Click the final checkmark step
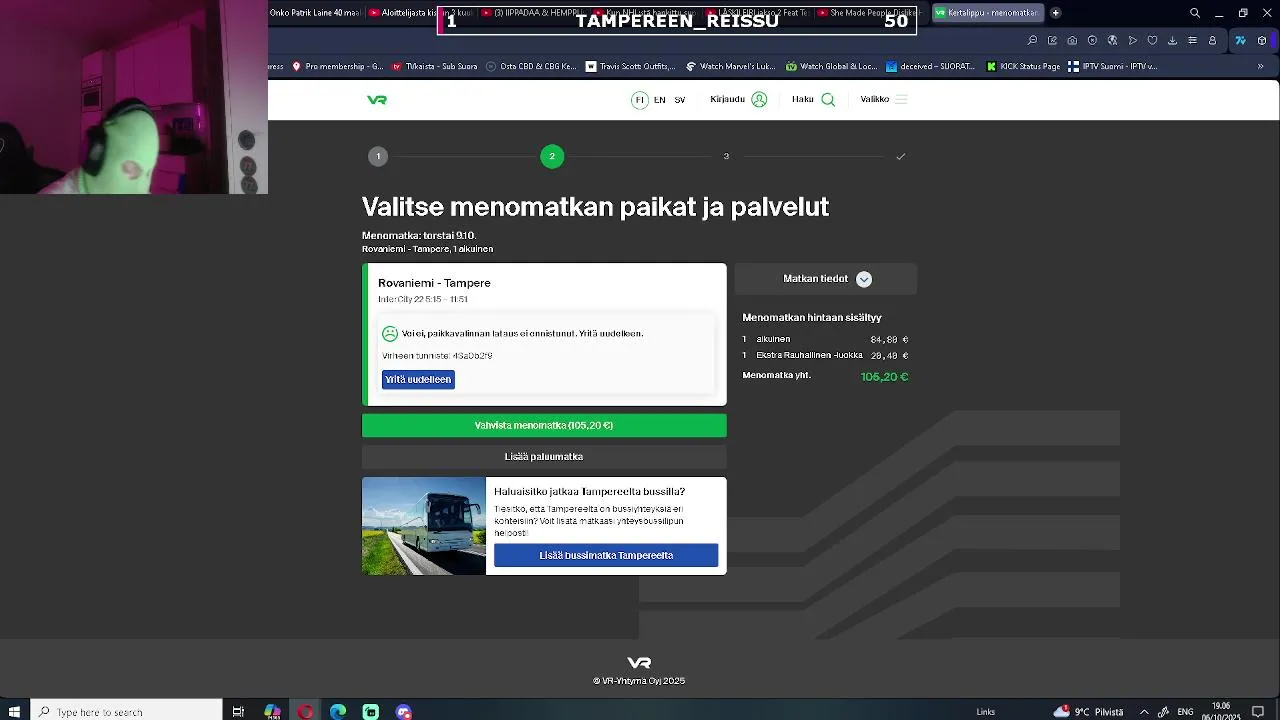The width and height of the screenshot is (1280, 720). (901, 157)
